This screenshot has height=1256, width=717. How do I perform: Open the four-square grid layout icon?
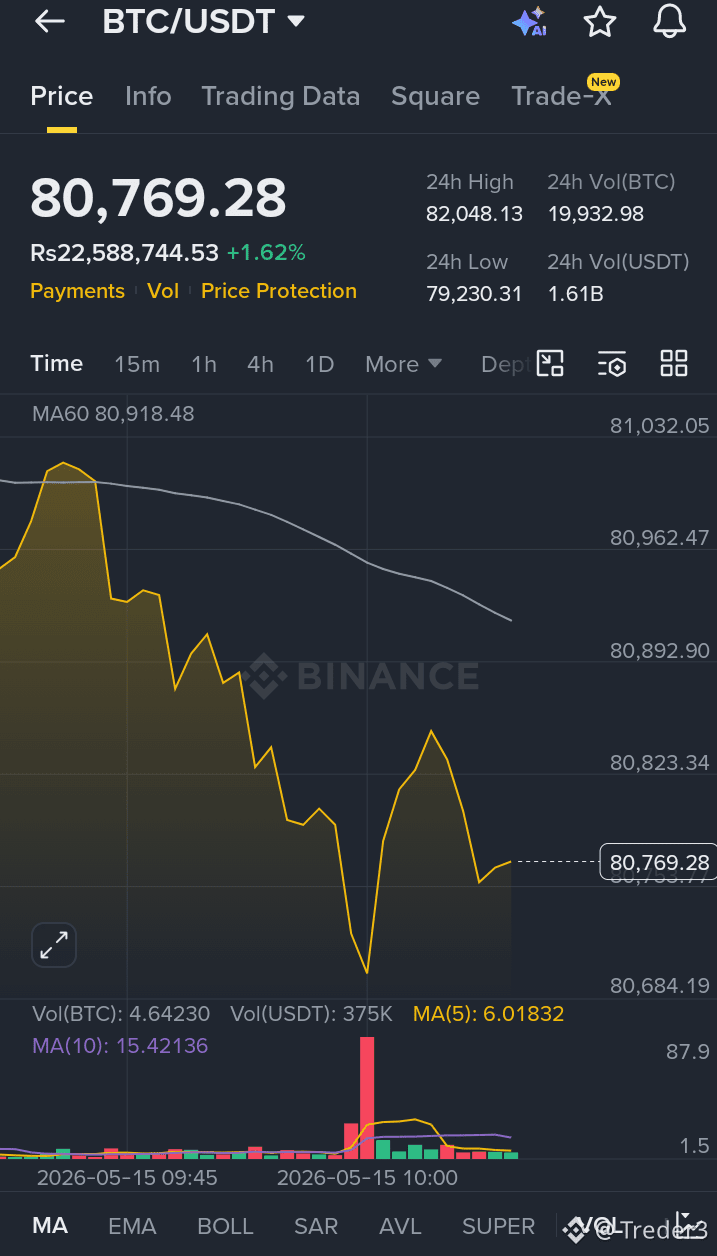(x=674, y=363)
